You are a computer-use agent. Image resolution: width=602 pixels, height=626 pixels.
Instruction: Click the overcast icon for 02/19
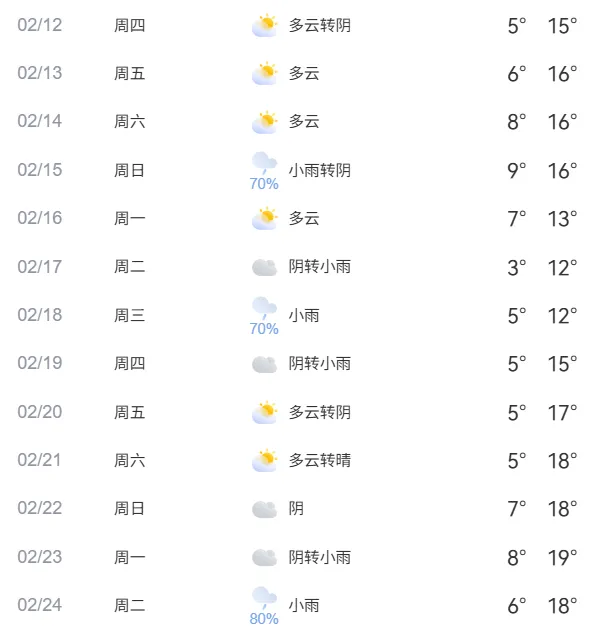coord(264,364)
